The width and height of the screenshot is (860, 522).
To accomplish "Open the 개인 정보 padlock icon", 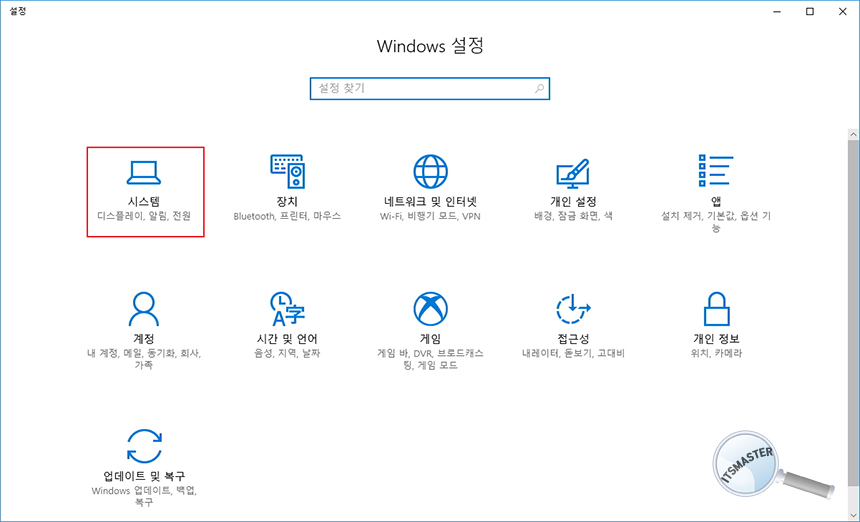I will tap(716, 309).
